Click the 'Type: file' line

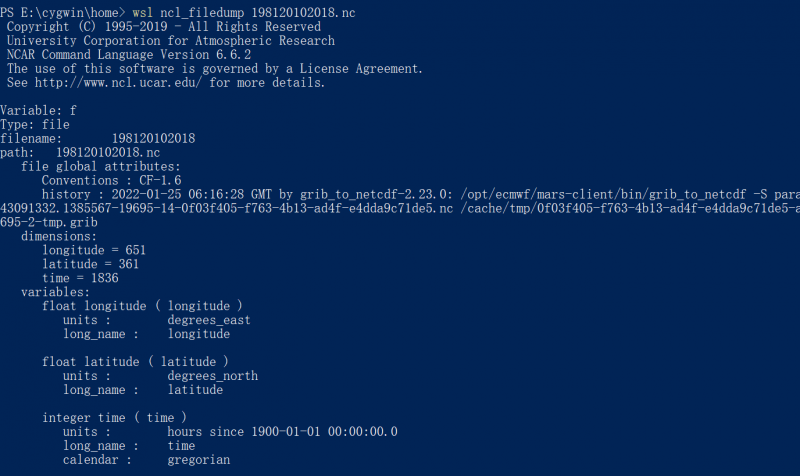[35, 124]
